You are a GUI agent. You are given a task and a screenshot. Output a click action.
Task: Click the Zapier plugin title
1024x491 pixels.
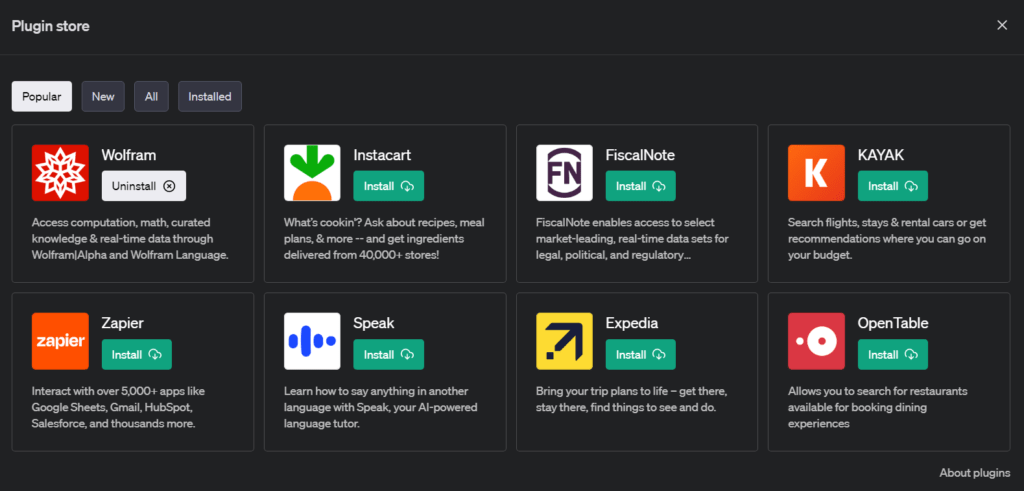click(123, 323)
